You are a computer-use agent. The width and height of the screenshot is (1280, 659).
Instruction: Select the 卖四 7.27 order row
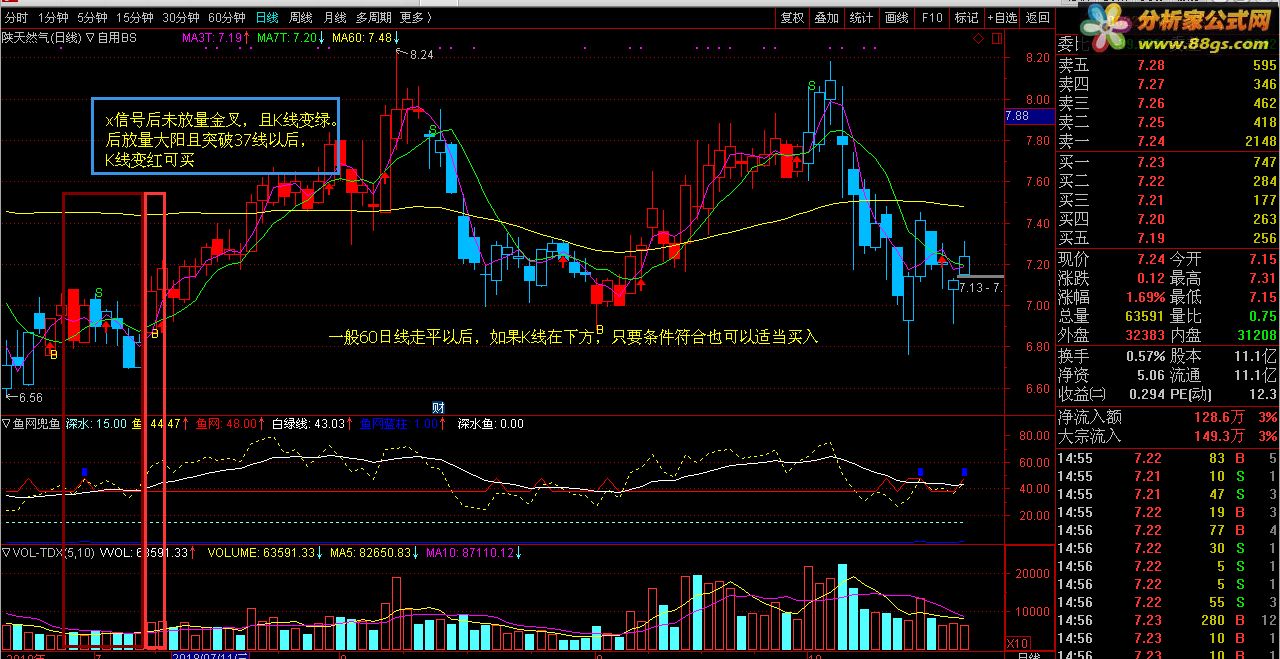pyautogui.click(x=1168, y=84)
